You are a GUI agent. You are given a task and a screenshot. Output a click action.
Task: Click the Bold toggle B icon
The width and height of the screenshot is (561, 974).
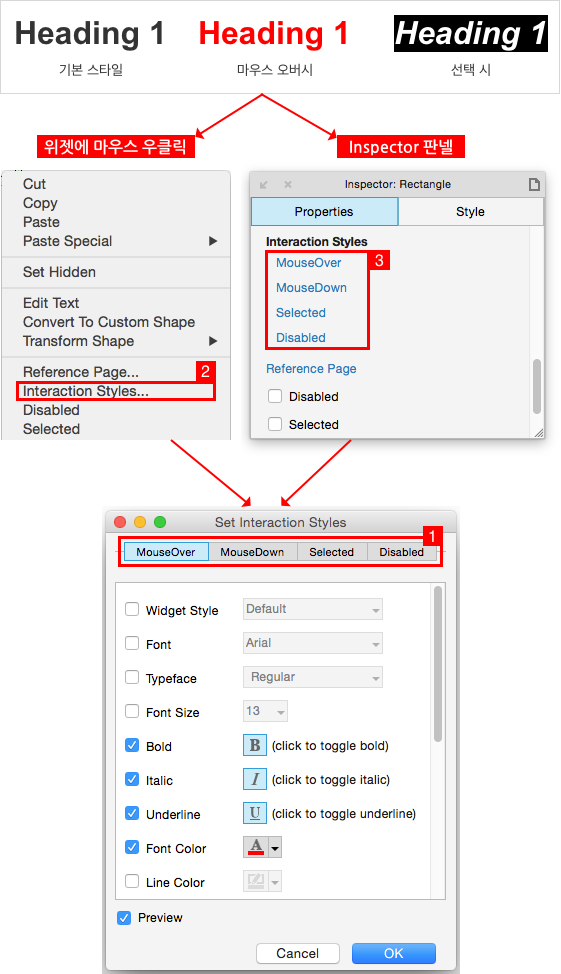tap(255, 745)
